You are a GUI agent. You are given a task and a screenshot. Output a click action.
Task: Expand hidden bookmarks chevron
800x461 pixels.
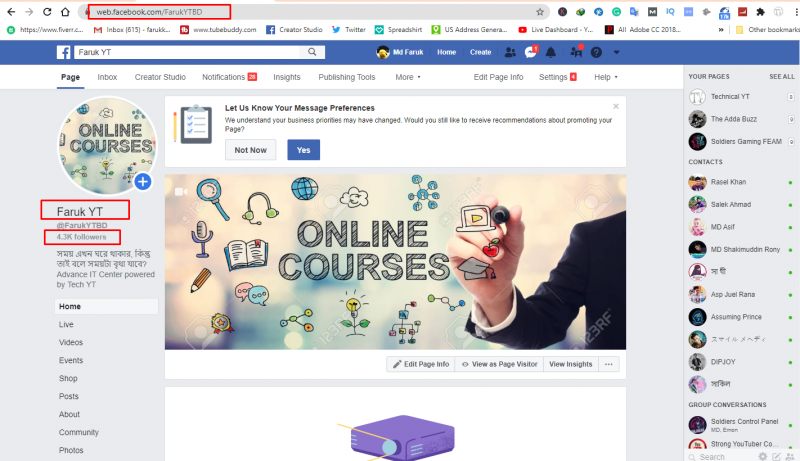(x=721, y=30)
